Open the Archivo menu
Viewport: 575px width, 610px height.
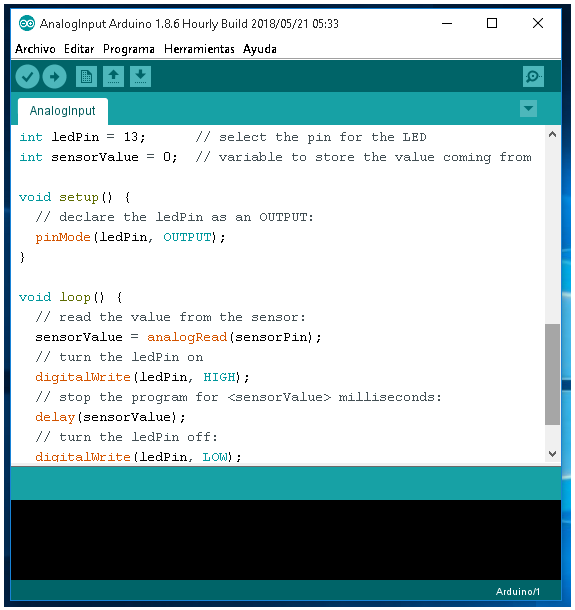[x=35, y=49]
